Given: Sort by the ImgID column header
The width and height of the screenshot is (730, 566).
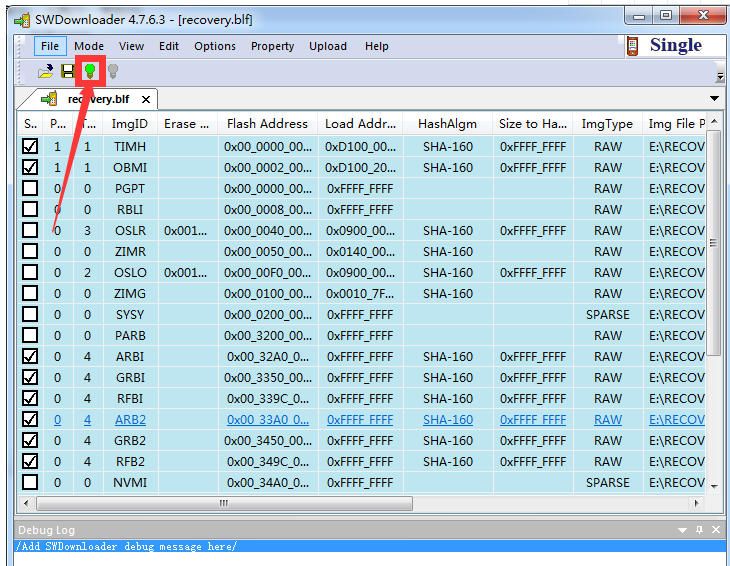Looking at the screenshot, I should (x=129, y=124).
